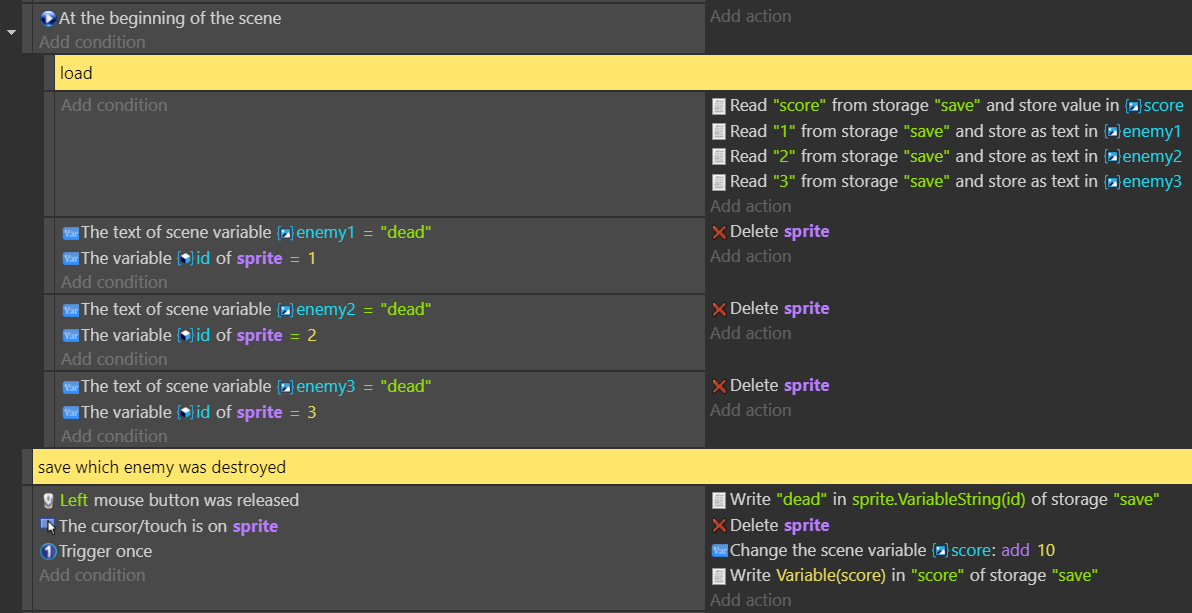Viewport: 1192px width, 613px height.
Task: Click the mouse icon of Left mouse button condition
Action: (49, 500)
